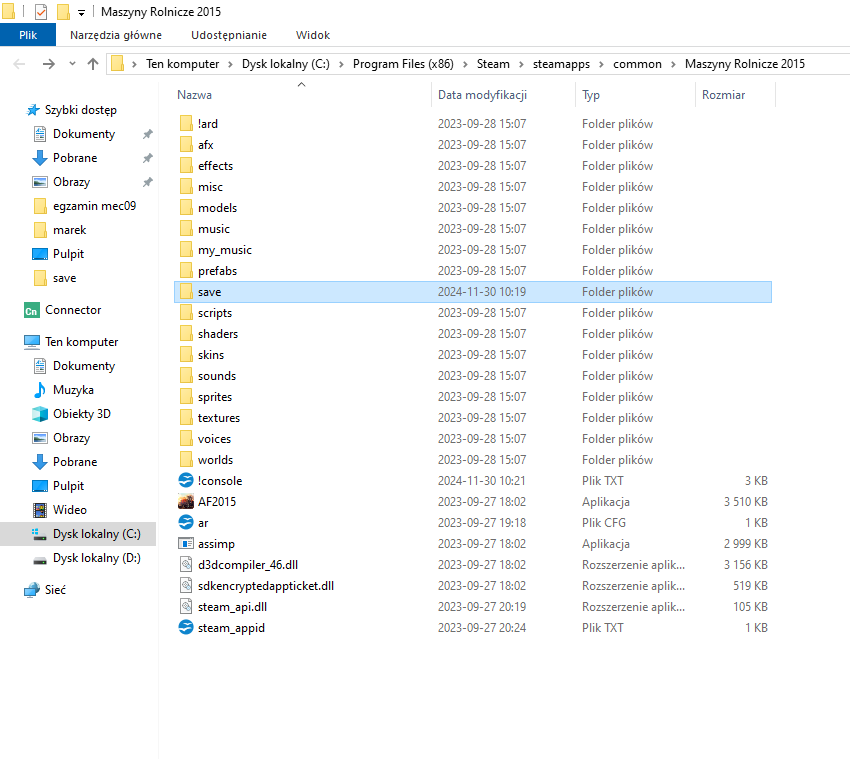Click the address bar folder icon
This screenshot has height=759, width=850.
118,64
